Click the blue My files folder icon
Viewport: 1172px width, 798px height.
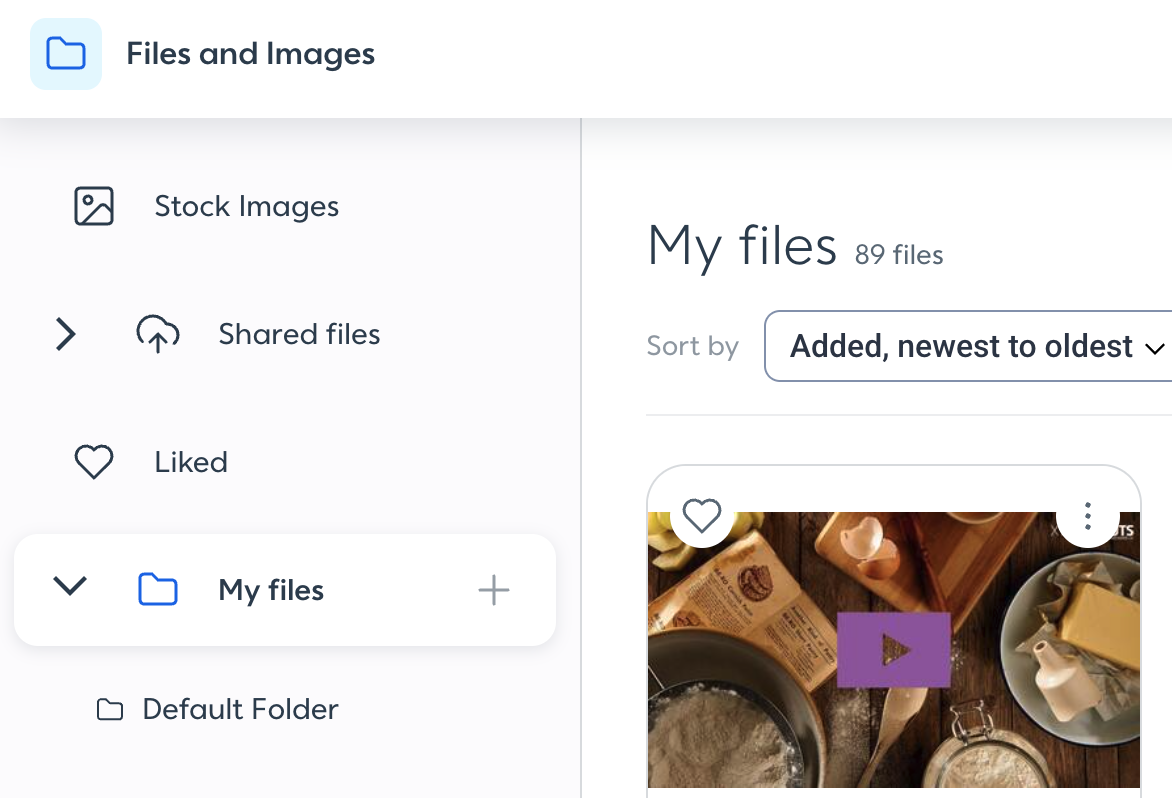click(x=158, y=590)
